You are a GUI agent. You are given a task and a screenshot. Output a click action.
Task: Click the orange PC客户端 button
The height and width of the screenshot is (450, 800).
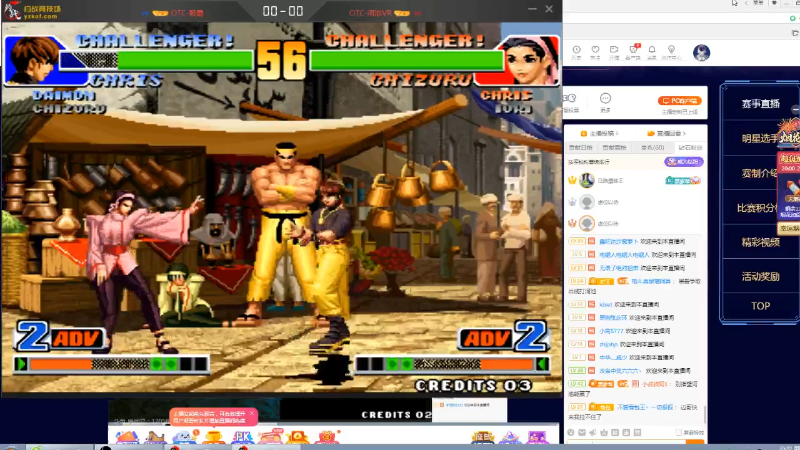tap(680, 101)
